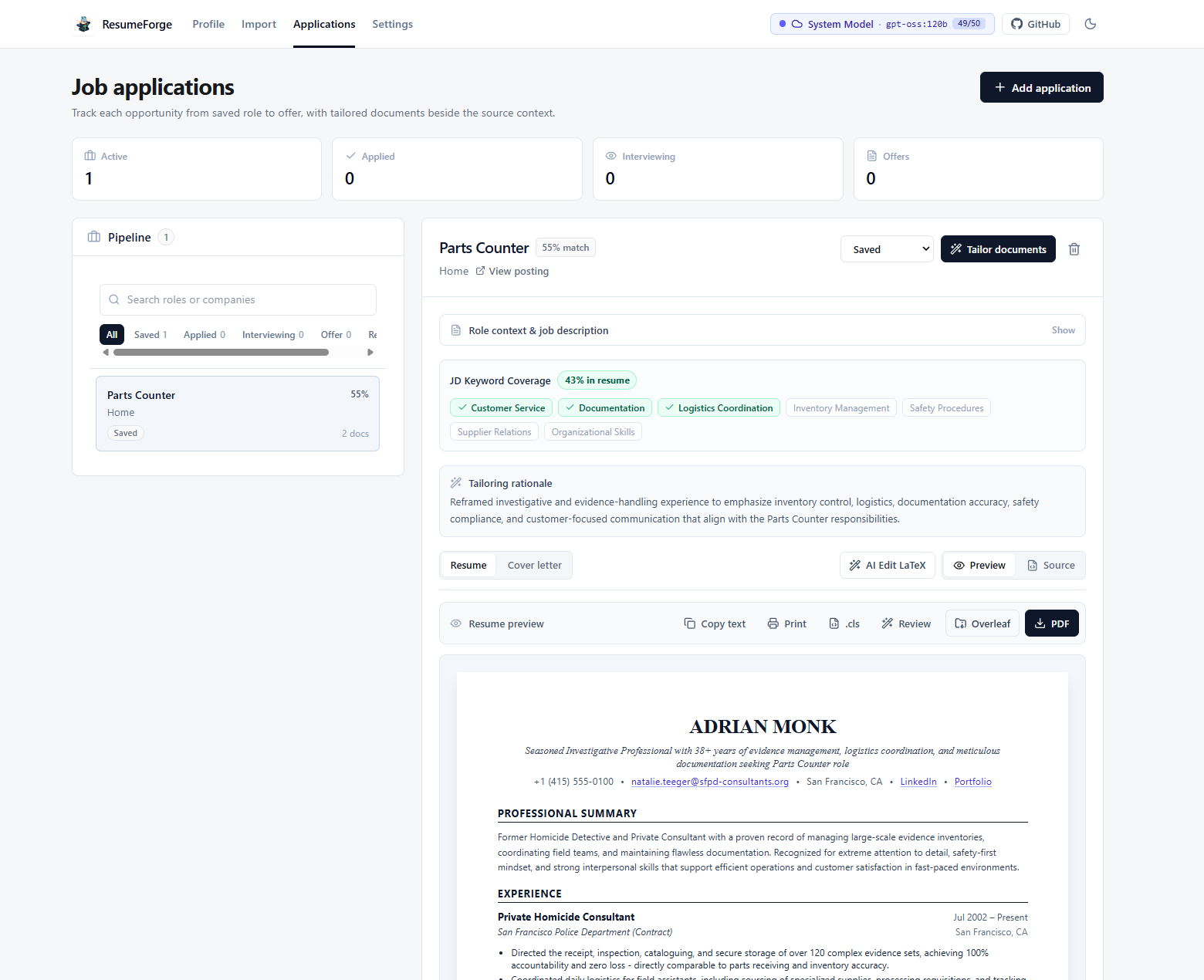Toggle to Preview view
The width and height of the screenshot is (1204, 980).
tap(979, 565)
